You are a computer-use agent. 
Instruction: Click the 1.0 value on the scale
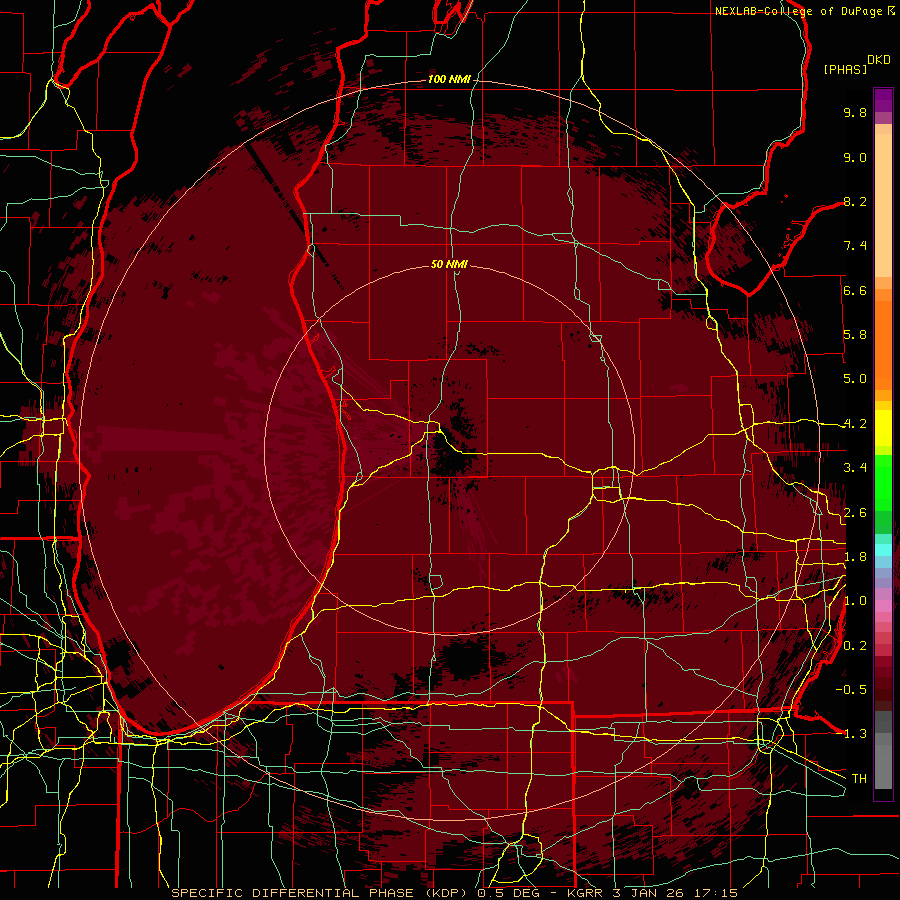click(855, 602)
